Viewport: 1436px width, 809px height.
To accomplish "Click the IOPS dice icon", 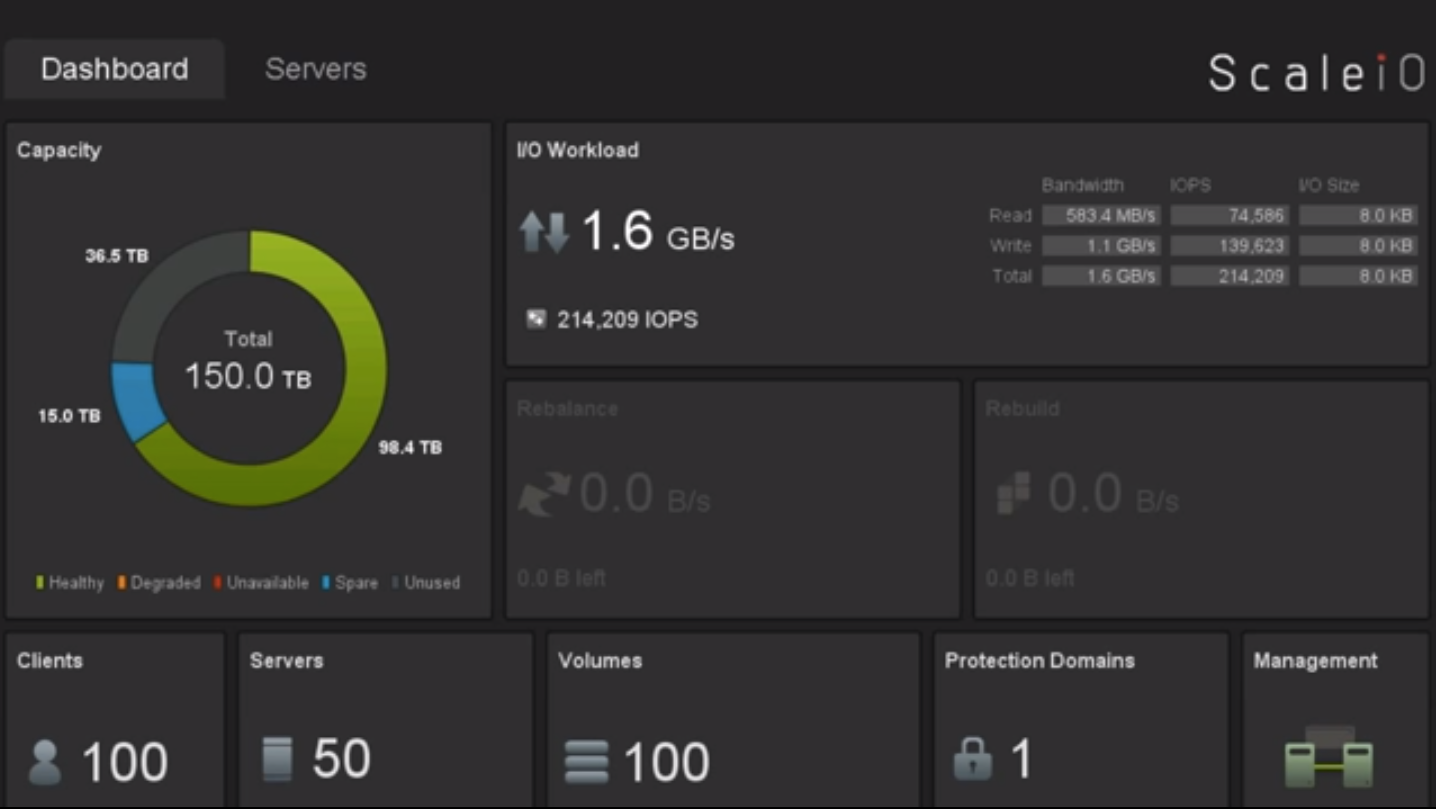I will pos(536,320).
